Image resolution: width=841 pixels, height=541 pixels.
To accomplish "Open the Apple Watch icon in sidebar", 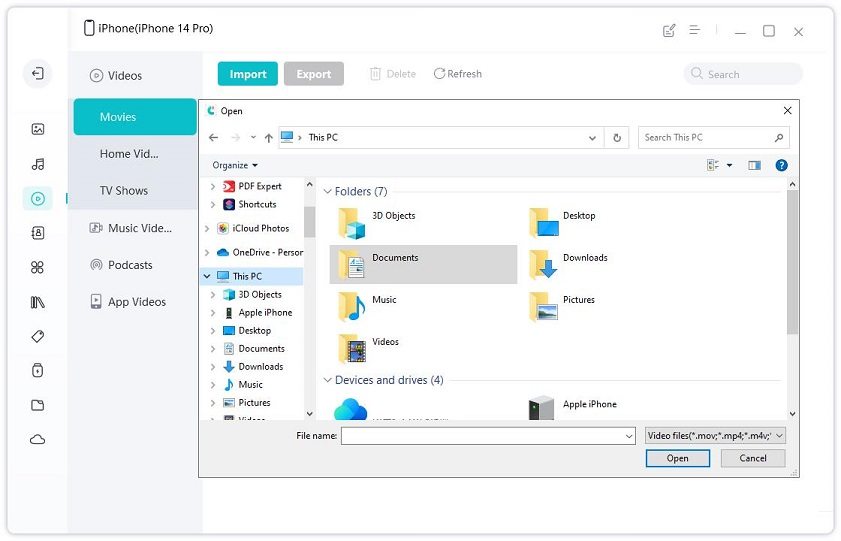I will 38,370.
